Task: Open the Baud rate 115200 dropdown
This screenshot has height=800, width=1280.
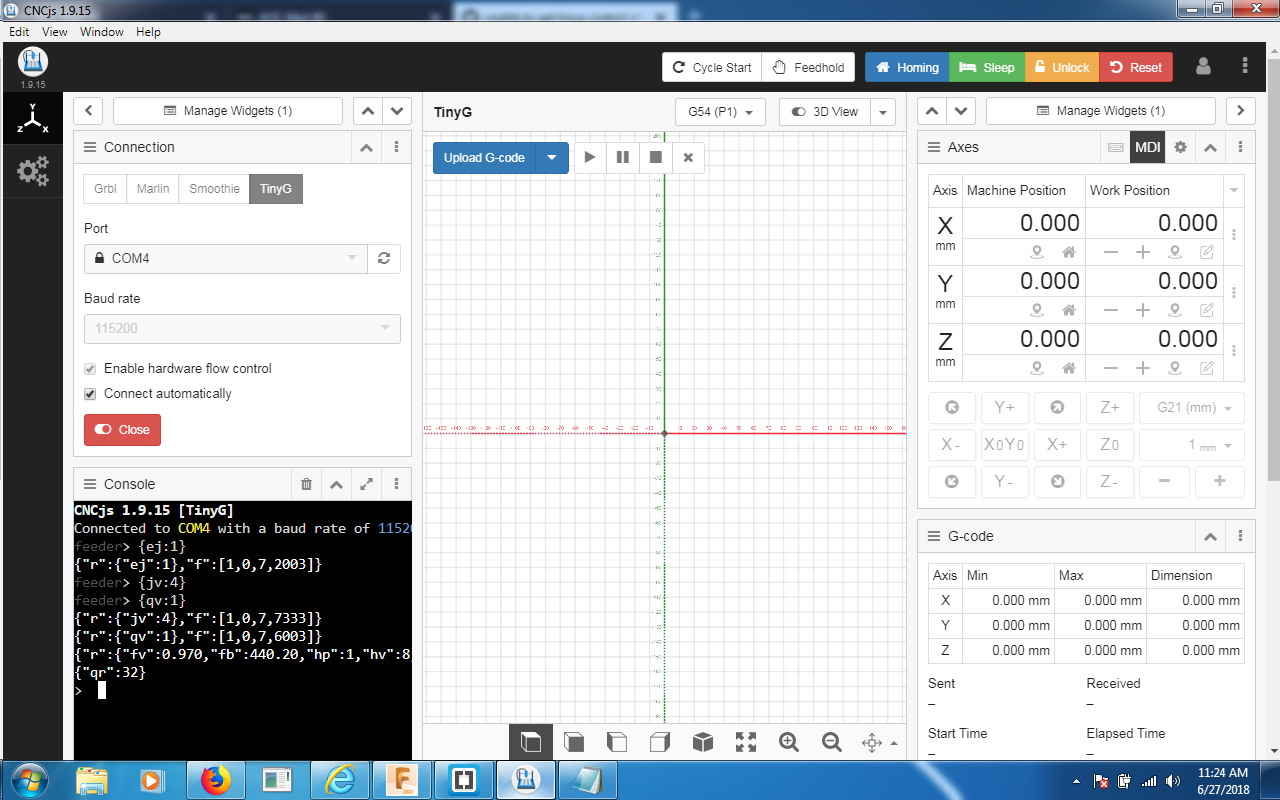Action: tap(242, 329)
